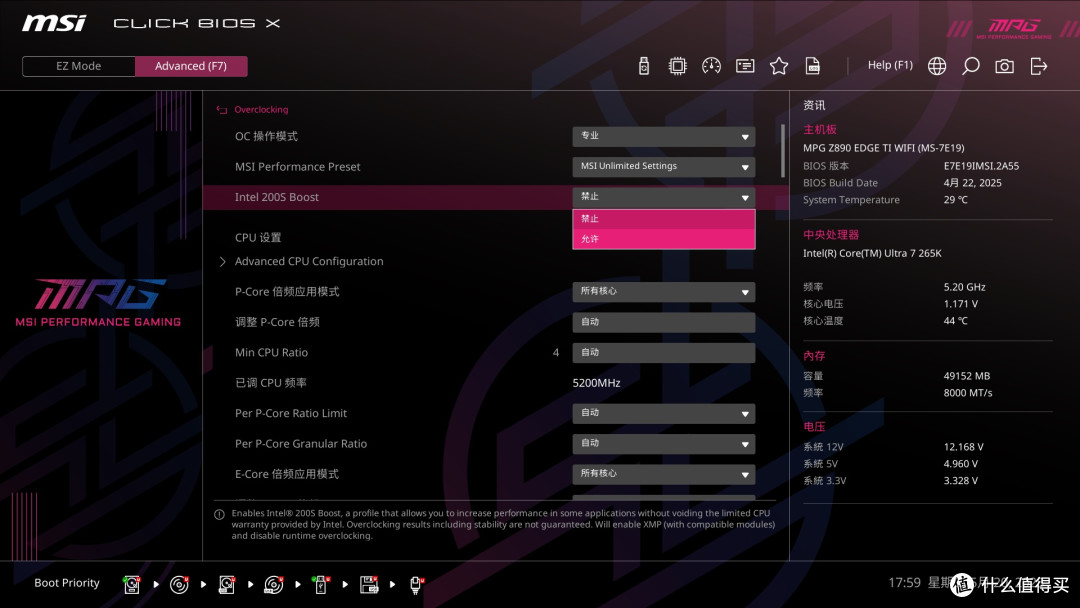Image resolution: width=1080 pixels, height=608 pixels.
Task: Select USB hard disk boot device
Action: pos(226,585)
